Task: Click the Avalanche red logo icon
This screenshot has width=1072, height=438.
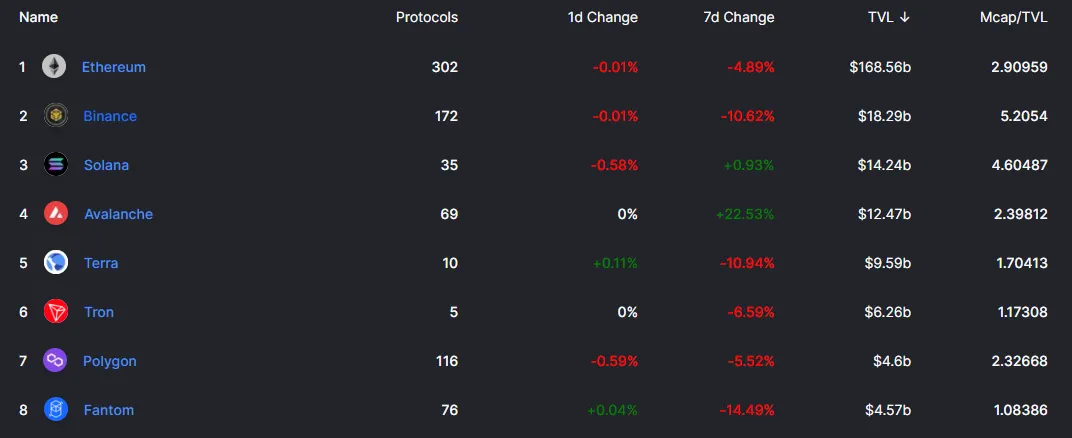Action: click(x=56, y=214)
